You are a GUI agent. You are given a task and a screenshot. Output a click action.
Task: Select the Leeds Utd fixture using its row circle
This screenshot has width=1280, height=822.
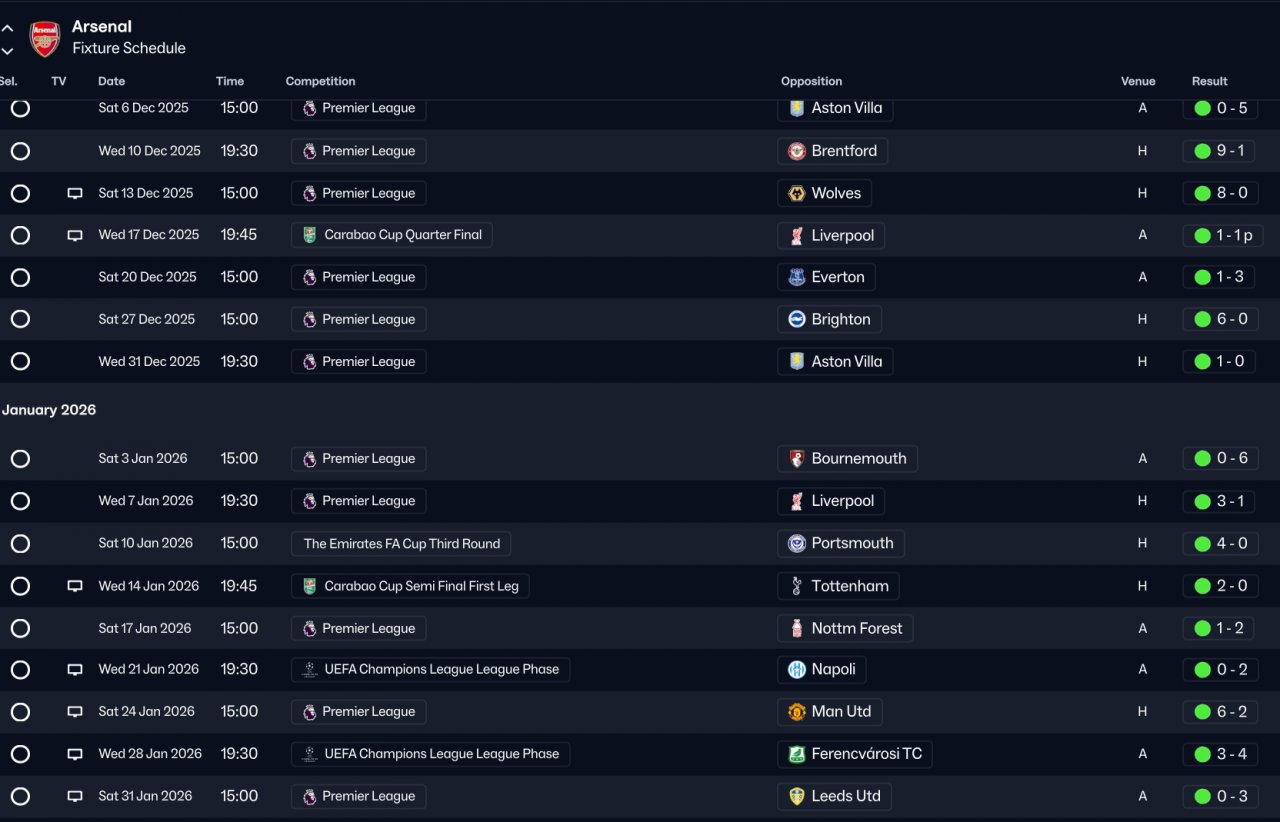[x=20, y=797]
